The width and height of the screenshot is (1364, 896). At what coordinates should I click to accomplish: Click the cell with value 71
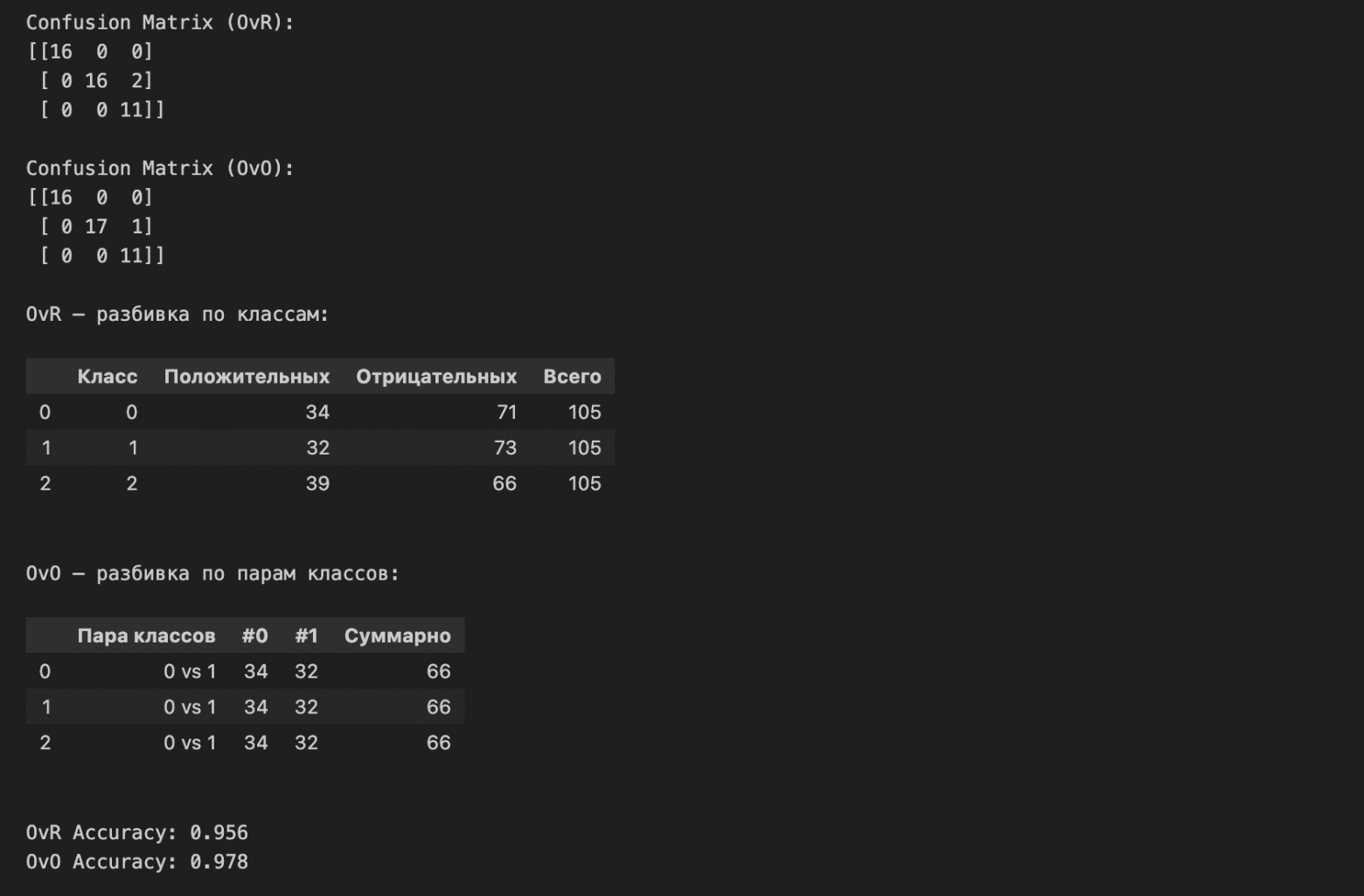point(506,413)
